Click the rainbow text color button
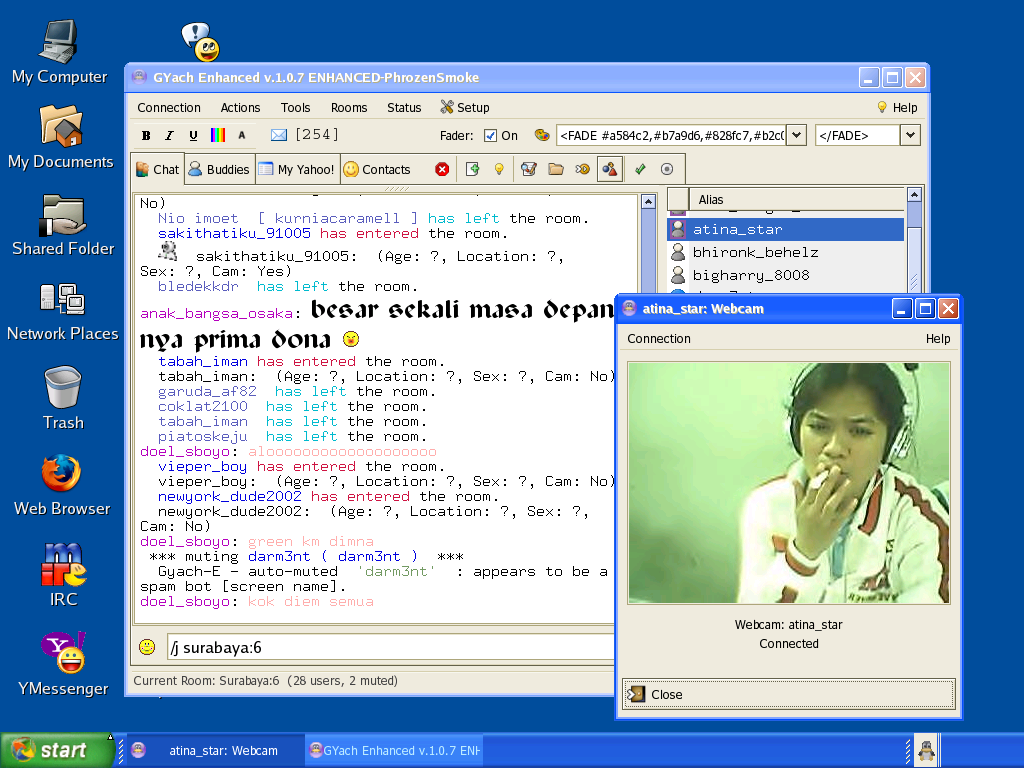 tap(217, 136)
